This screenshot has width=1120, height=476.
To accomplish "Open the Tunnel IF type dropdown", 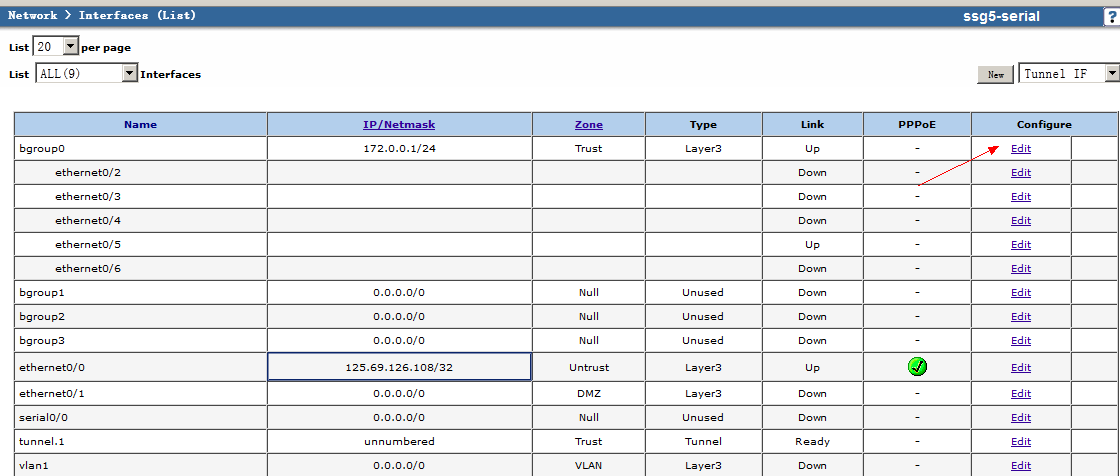I will [1111, 74].
